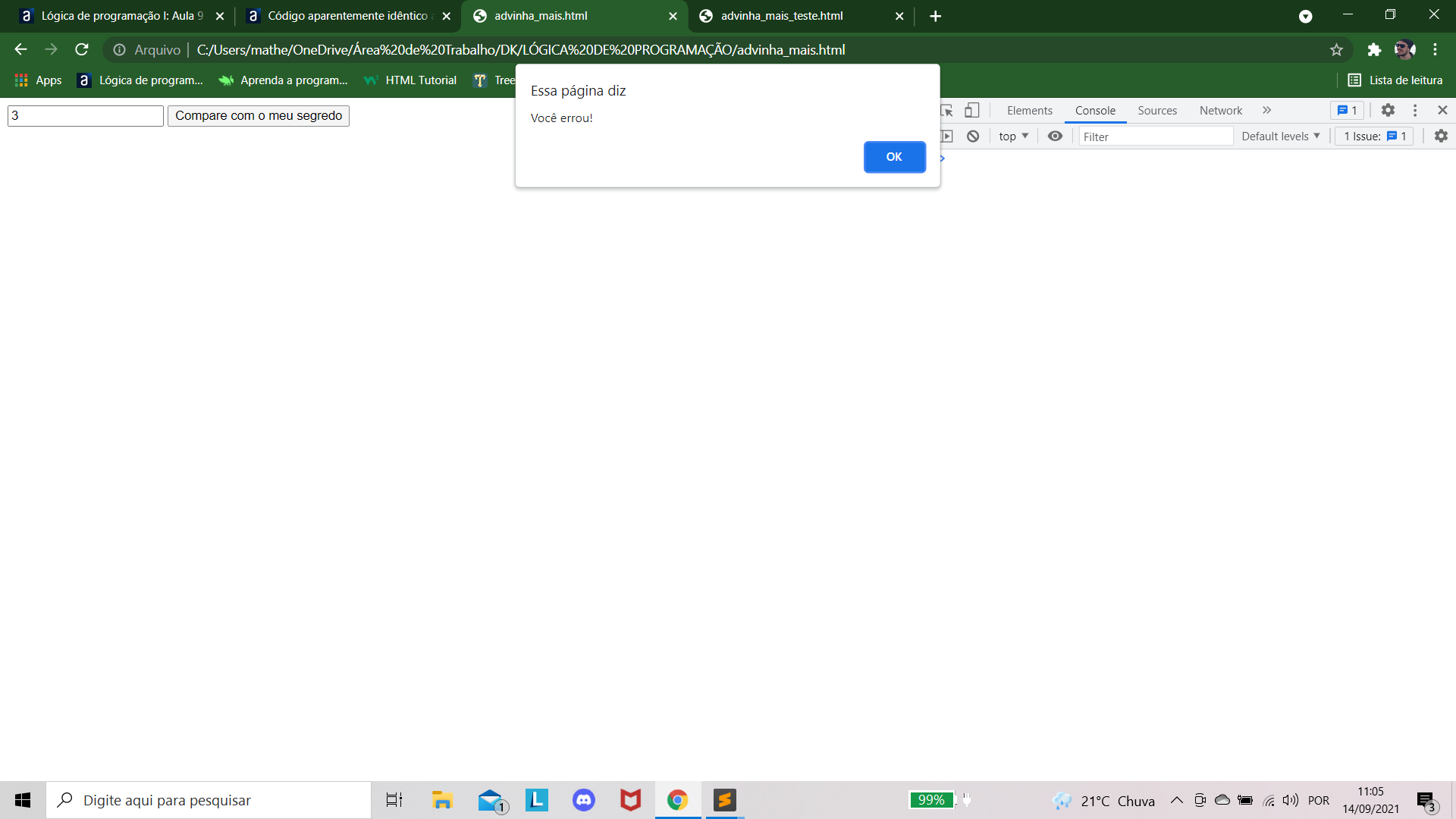Viewport: 1456px width, 819px height.
Task: Click the input field with value 3
Action: 85,115
